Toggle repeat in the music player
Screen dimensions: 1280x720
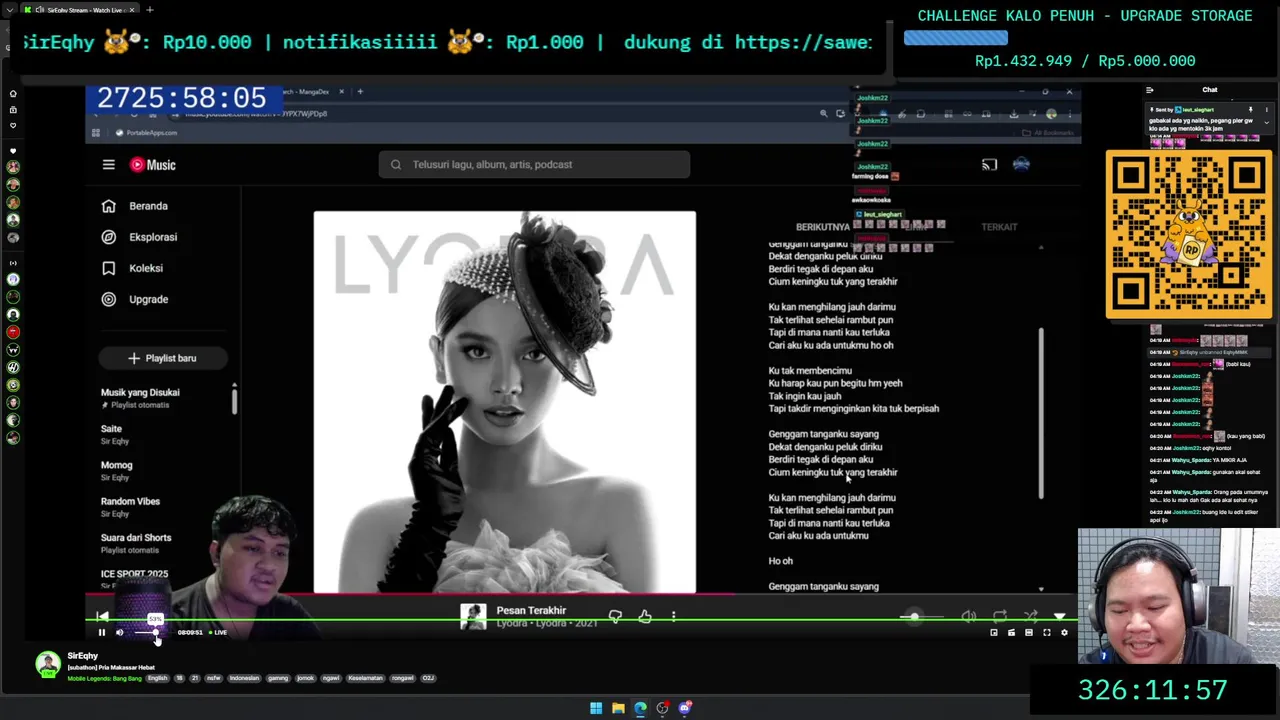[999, 617]
